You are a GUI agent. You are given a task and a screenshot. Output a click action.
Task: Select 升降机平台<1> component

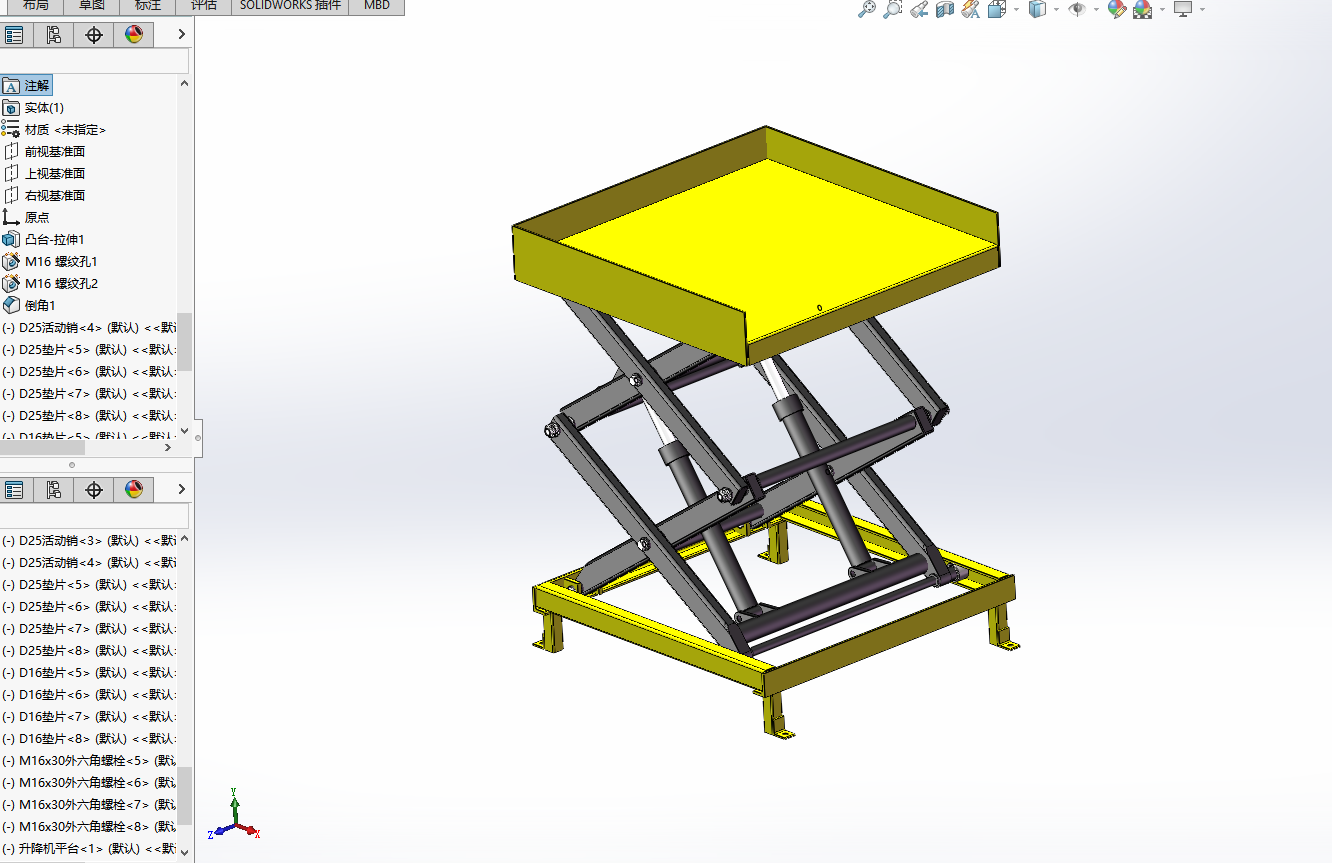tap(89, 849)
